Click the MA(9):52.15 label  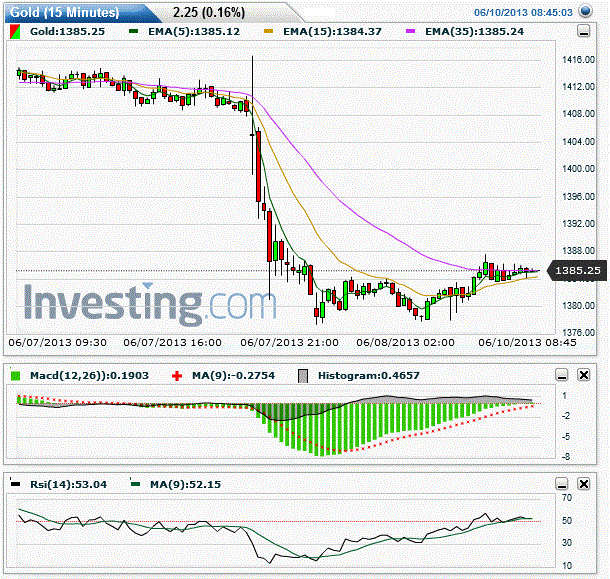click(x=185, y=484)
